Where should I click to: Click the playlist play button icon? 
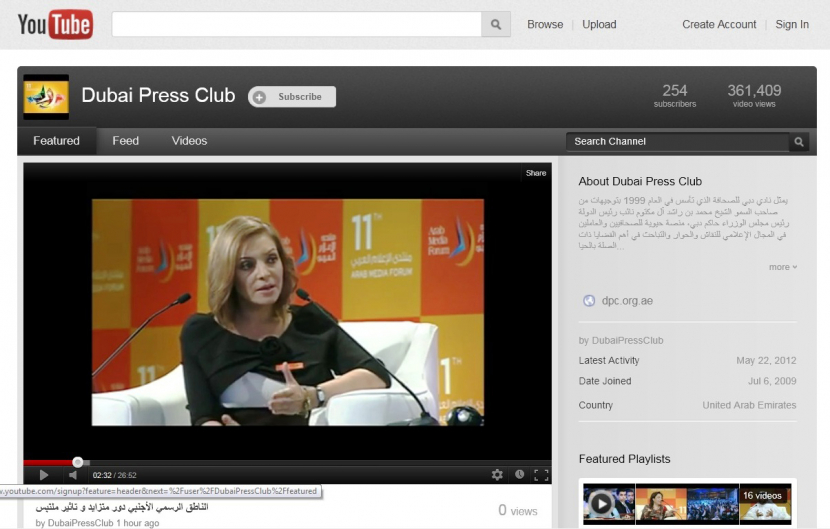pyautogui.click(x=600, y=503)
